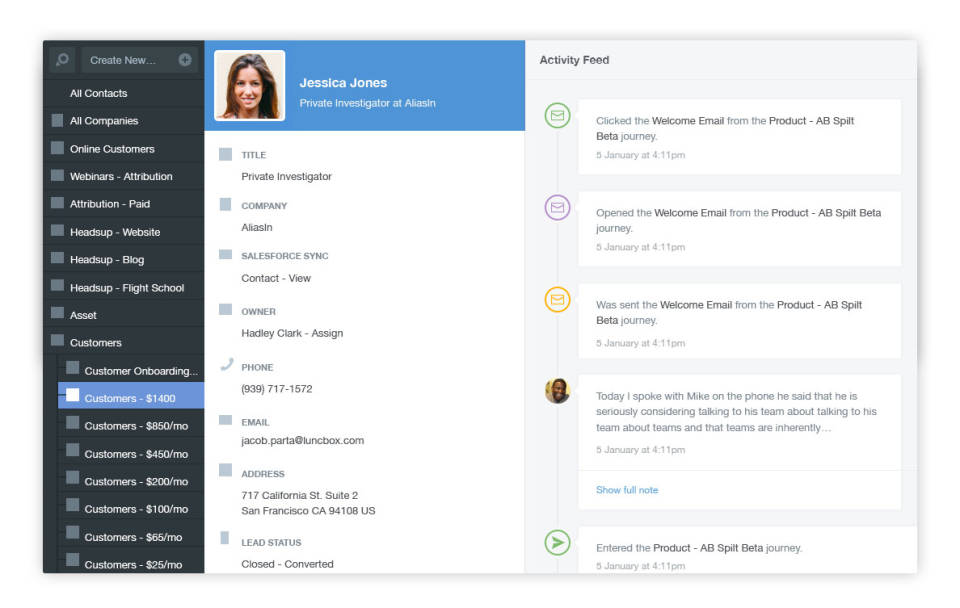The height and width of the screenshot is (608, 960).
Task: Click the purple opened-email icon
Action: (x=557, y=208)
